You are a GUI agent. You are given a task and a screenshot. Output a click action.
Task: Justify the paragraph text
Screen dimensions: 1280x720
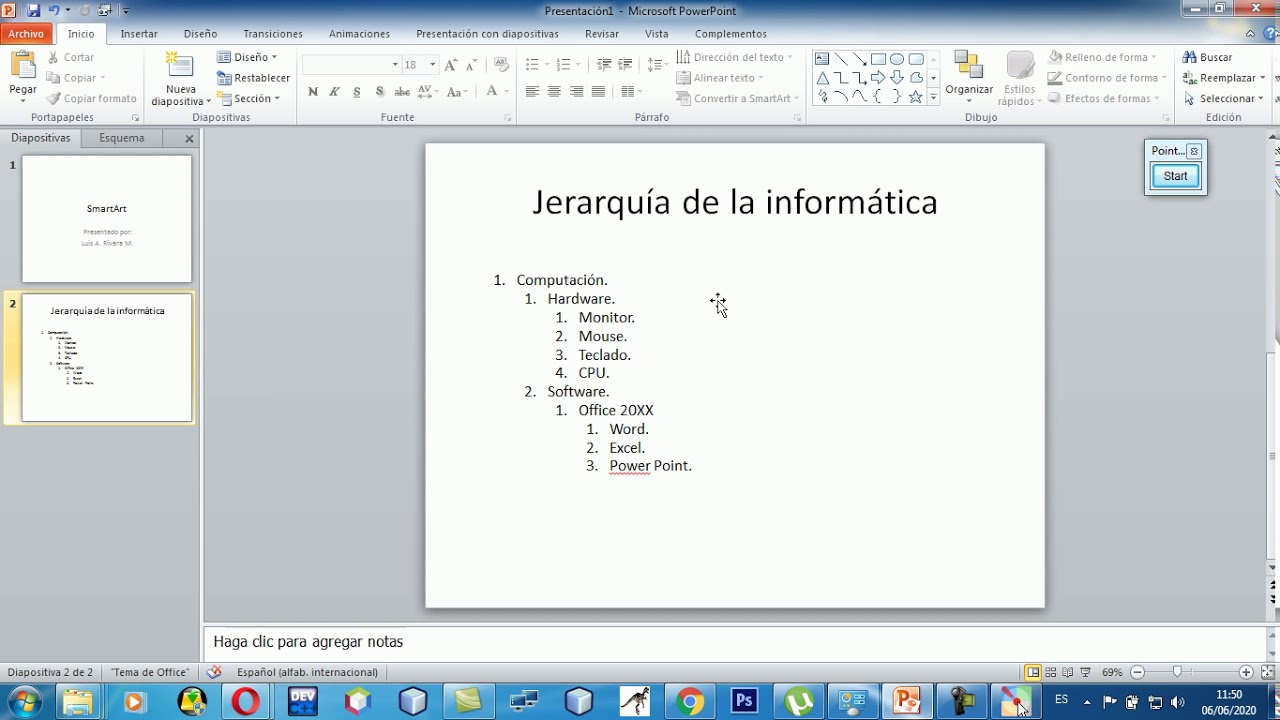pos(598,92)
